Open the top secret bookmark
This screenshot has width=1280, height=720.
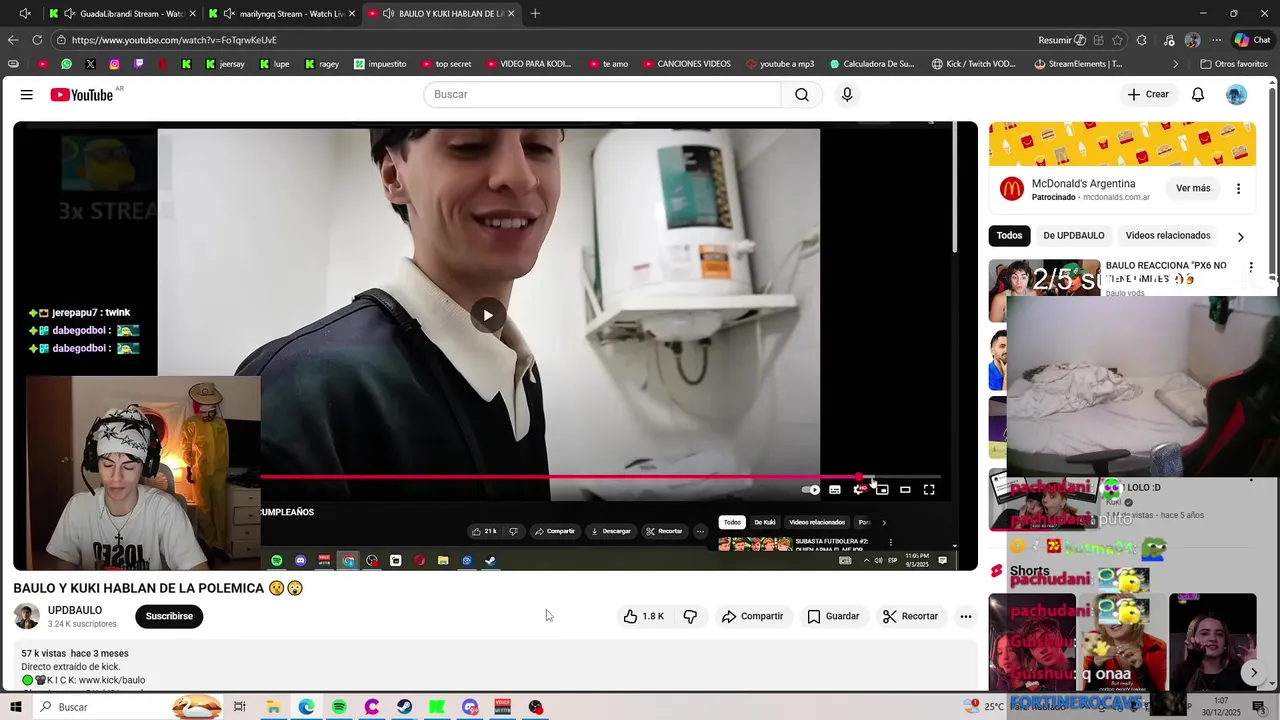446,64
